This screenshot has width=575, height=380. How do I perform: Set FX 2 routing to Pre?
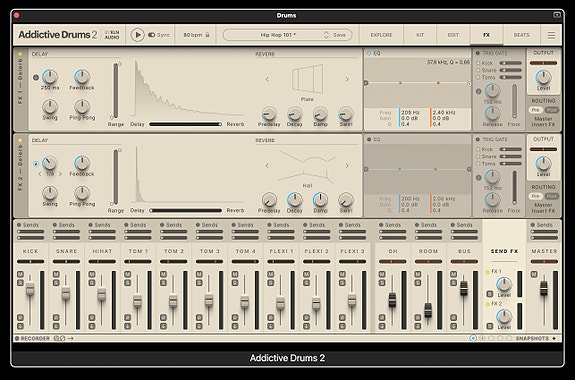pos(535,196)
